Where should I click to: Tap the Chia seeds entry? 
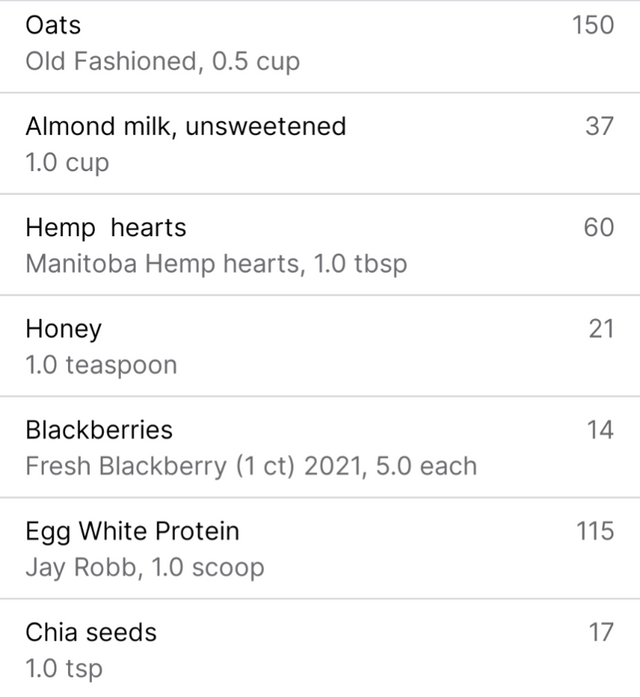tap(320, 649)
